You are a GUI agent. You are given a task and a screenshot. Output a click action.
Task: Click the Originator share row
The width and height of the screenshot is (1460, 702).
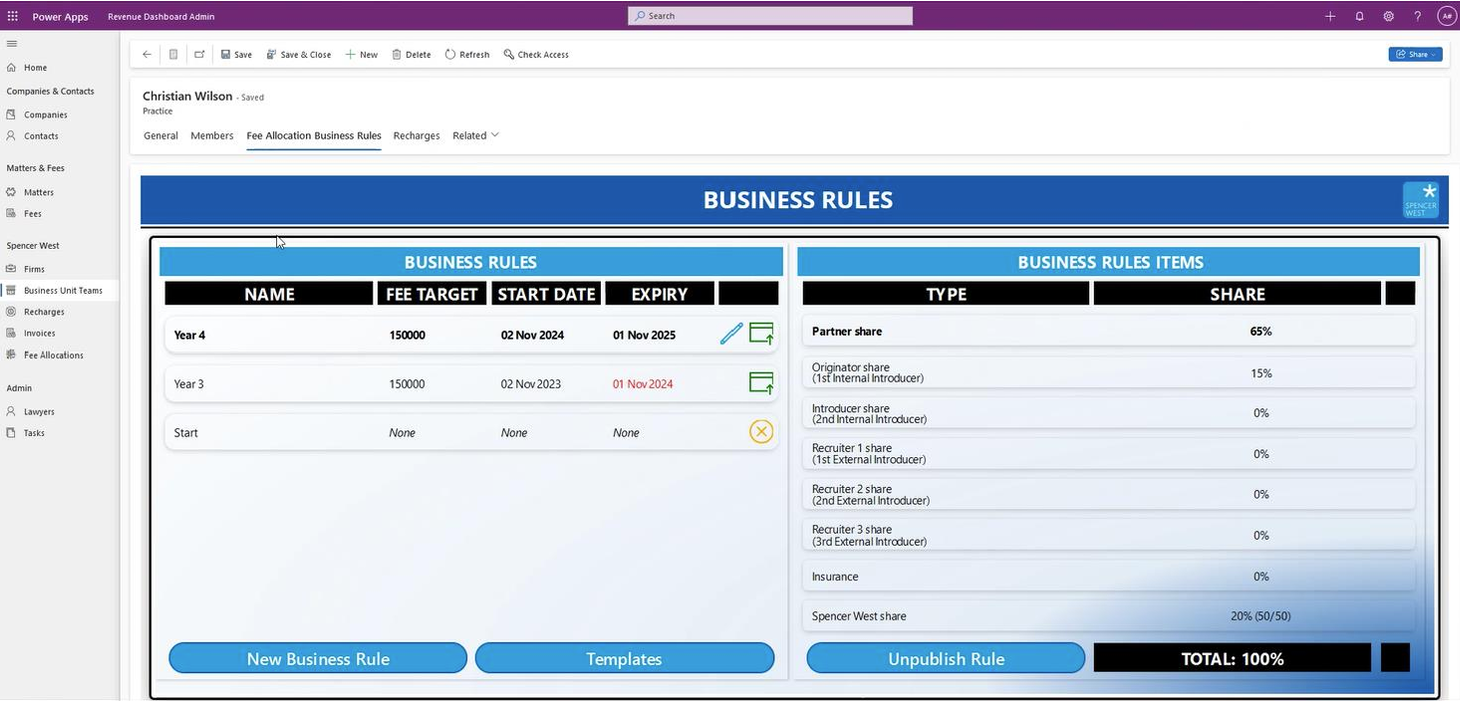point(1109,372)
